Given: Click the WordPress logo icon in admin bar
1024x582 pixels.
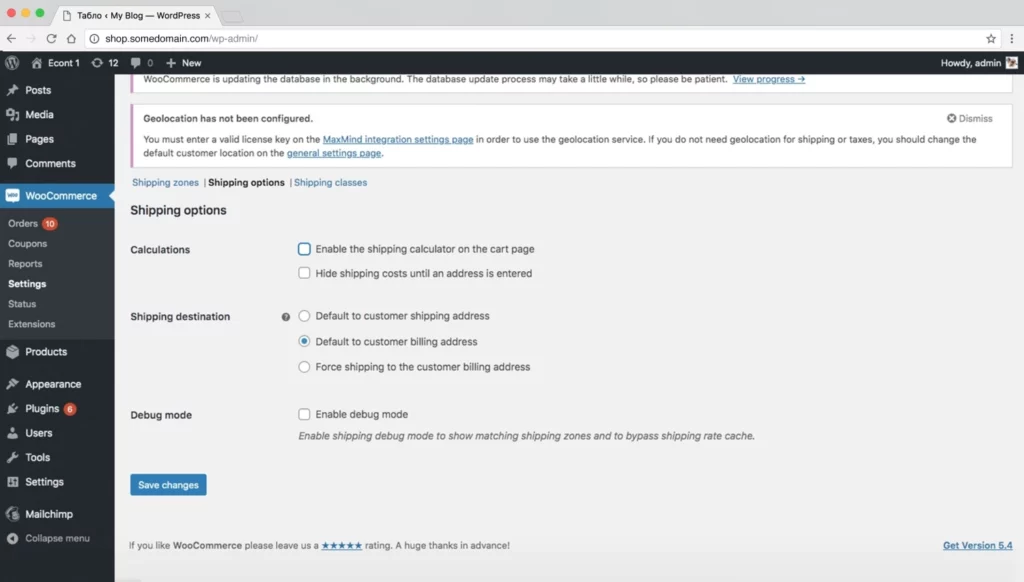Looking at the screenshot, I should [11, 62].
